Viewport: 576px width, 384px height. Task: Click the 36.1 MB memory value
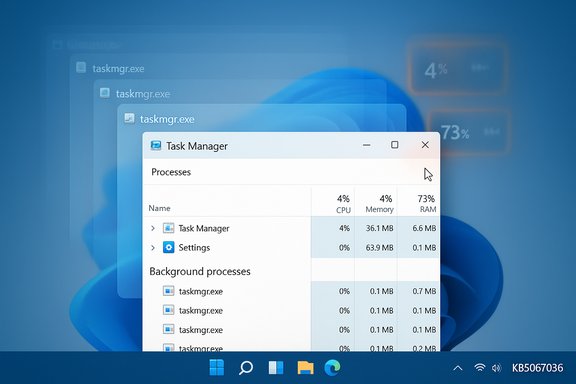click(379, 228)
